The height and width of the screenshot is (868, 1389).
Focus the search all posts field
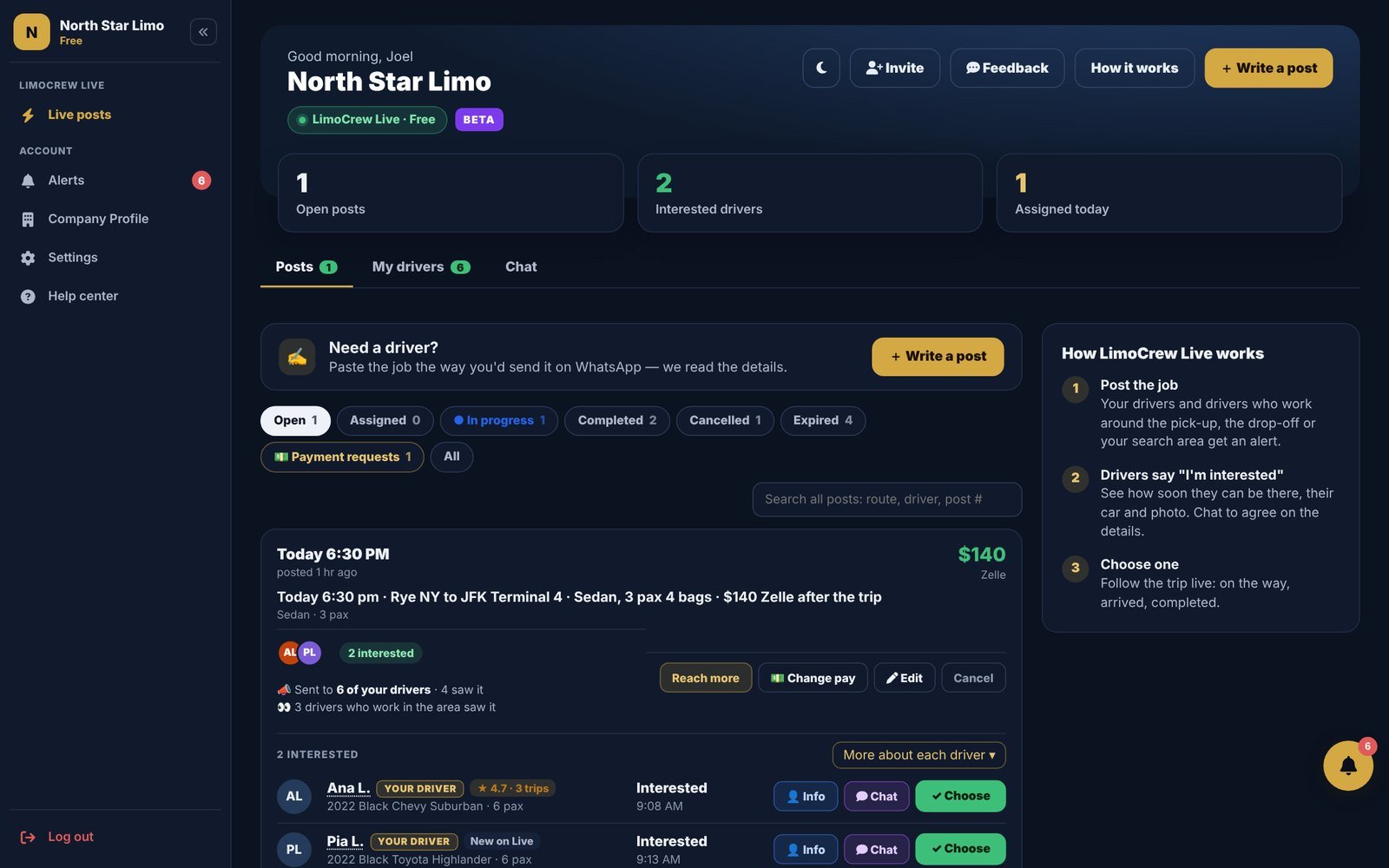tap(886, 499)
